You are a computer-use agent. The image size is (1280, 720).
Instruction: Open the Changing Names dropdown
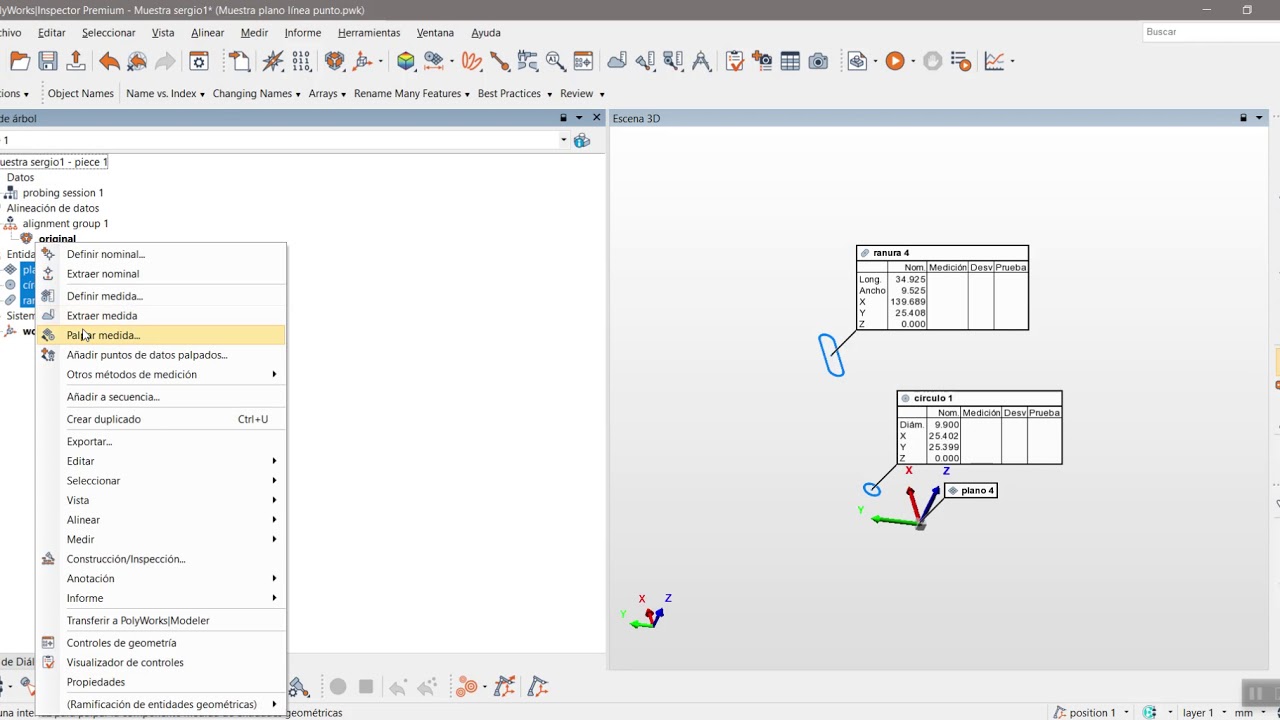pos(257,94)
